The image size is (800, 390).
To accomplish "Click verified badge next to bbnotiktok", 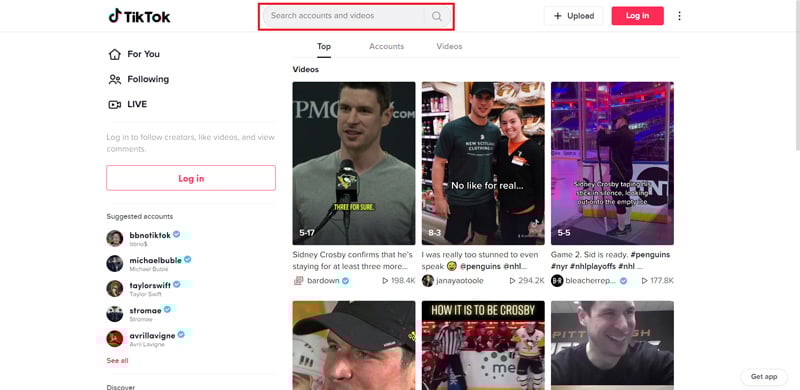I will (177, 234).
